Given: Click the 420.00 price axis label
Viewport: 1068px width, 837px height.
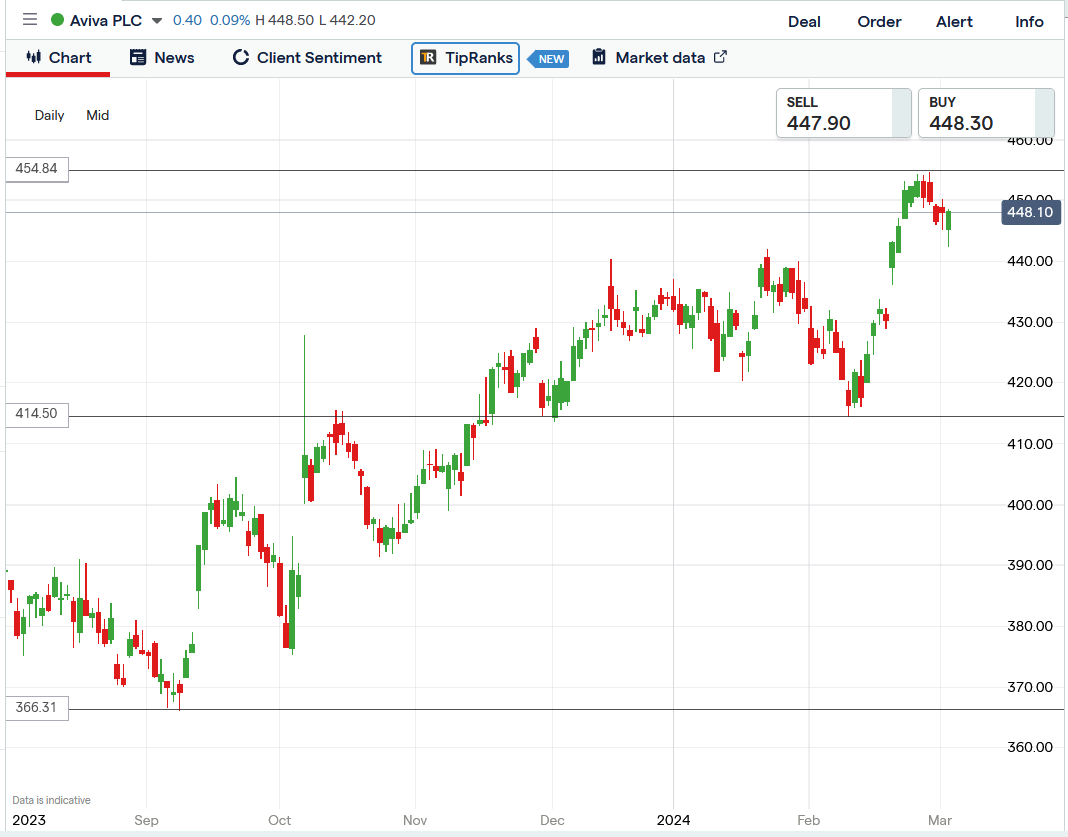Looking at the screenshot, I should coord(1030,382).
